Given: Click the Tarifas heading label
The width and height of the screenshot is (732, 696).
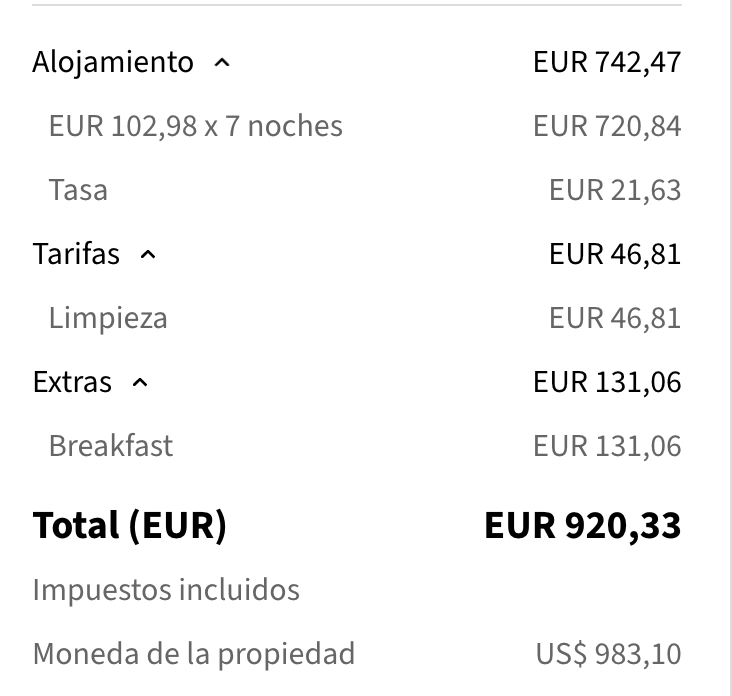Looking at the screenshot, I should [x=76, y=254].
